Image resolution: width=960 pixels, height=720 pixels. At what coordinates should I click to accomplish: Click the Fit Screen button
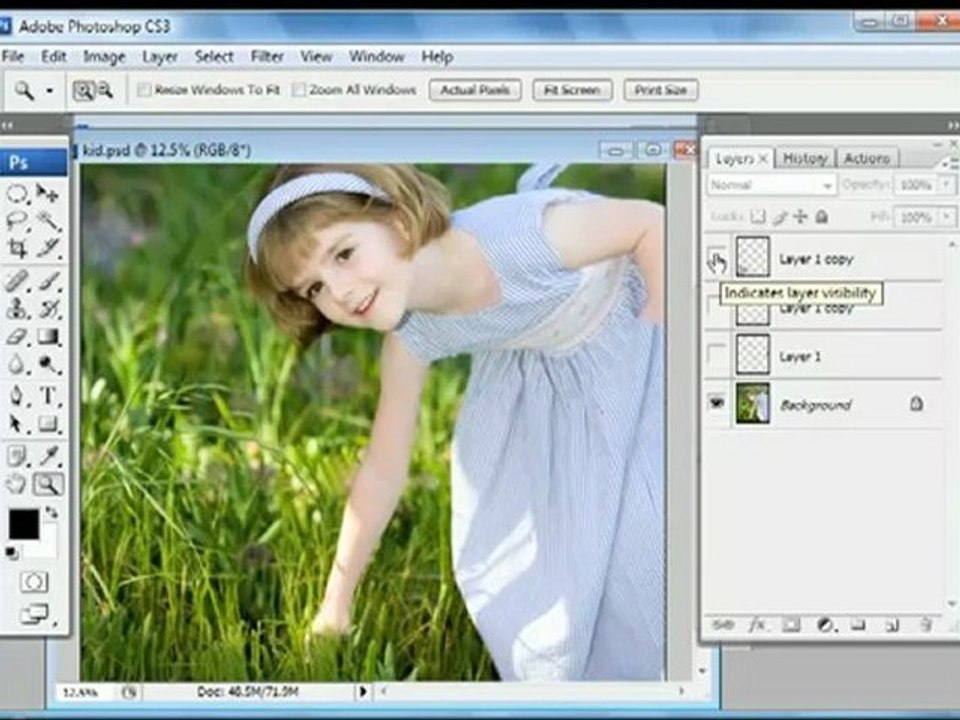[572, 90]
